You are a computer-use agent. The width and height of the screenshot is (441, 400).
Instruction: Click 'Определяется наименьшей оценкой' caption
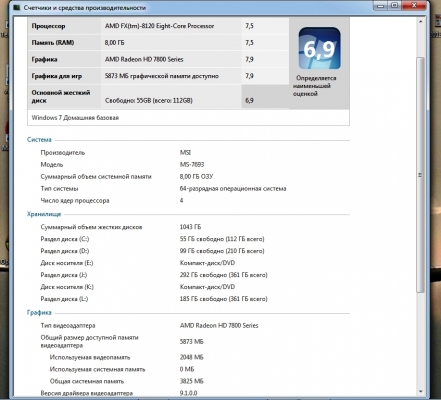pos(315,86)
